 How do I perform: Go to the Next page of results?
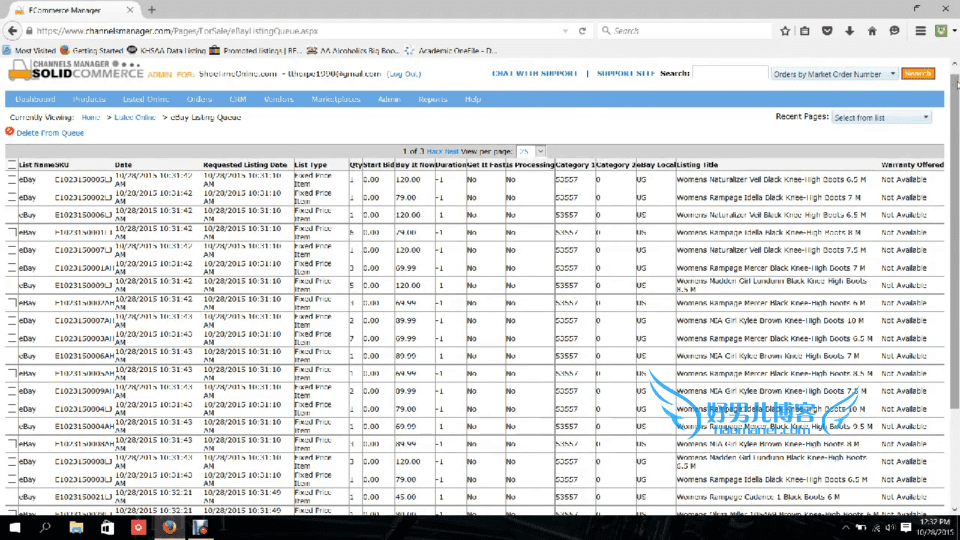(452, 151)
